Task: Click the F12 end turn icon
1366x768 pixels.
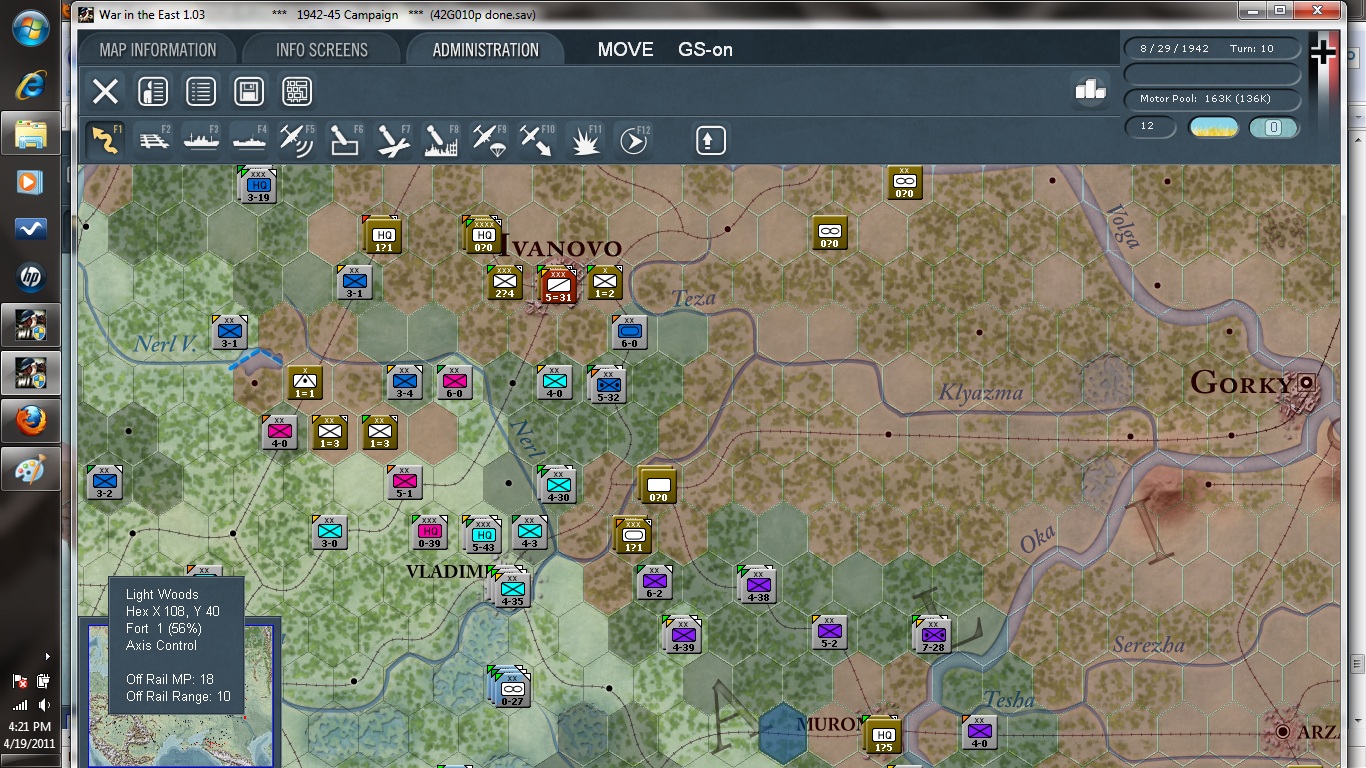Action: click(x=633, y=140)
